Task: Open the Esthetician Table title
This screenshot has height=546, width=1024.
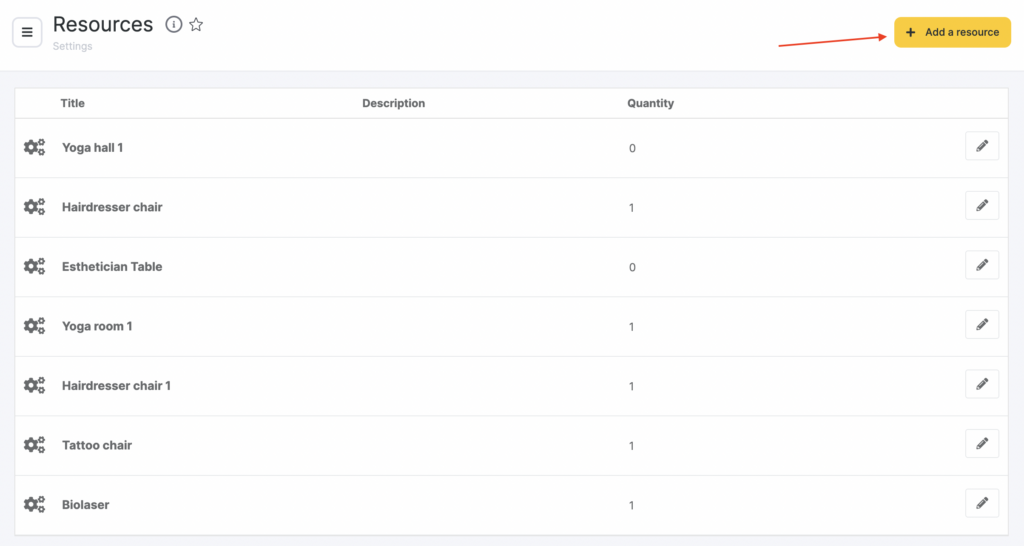Action: 112,267
